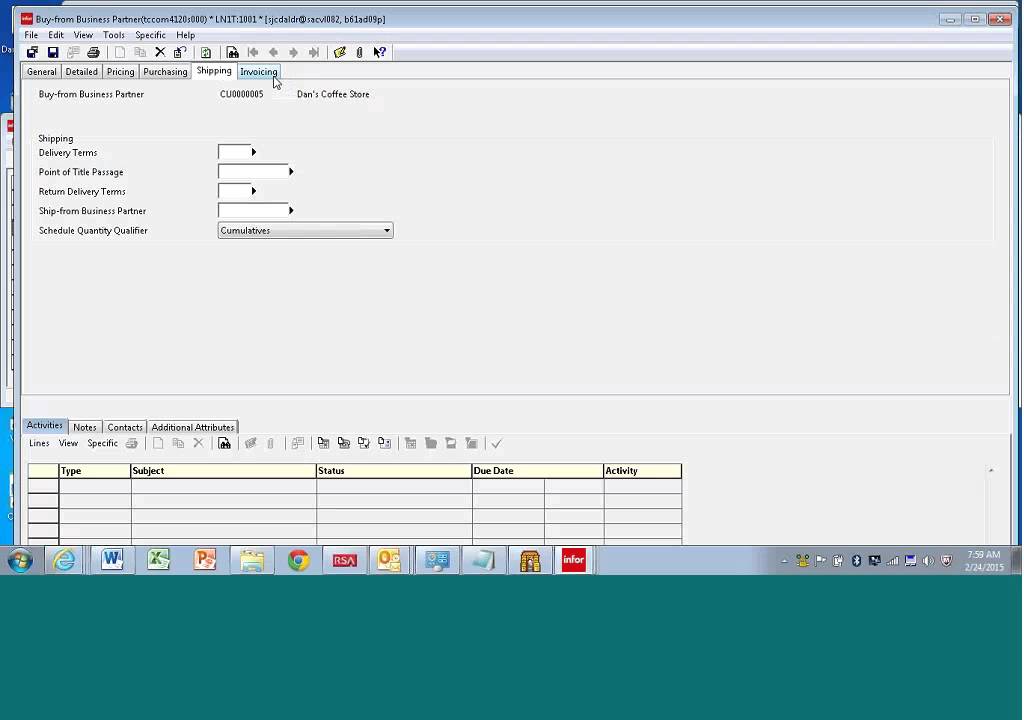Go to the previous record arrow
This screenshot has height=720, width=1024.
coord(273,52)
